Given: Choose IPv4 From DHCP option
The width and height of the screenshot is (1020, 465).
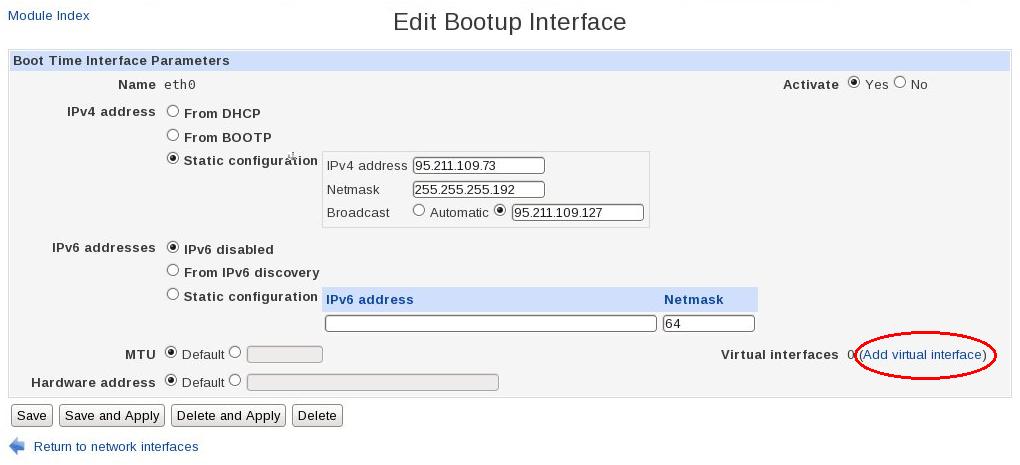Looking at the screenshot, I should tap(173, 112).
